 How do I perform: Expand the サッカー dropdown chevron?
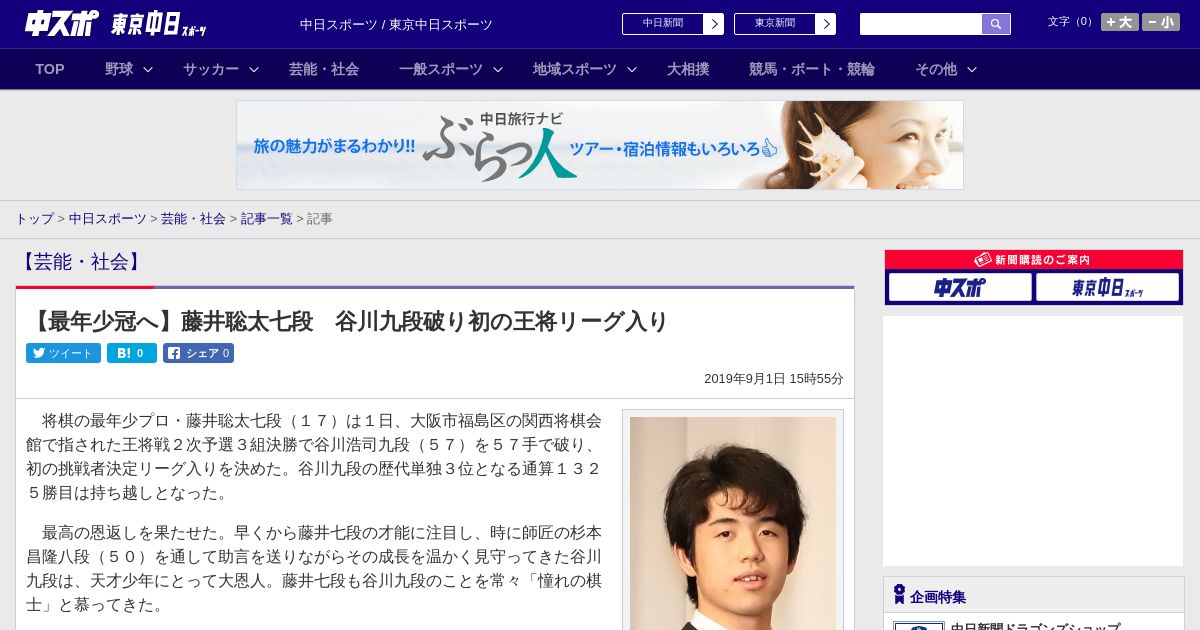click(254, 69)
